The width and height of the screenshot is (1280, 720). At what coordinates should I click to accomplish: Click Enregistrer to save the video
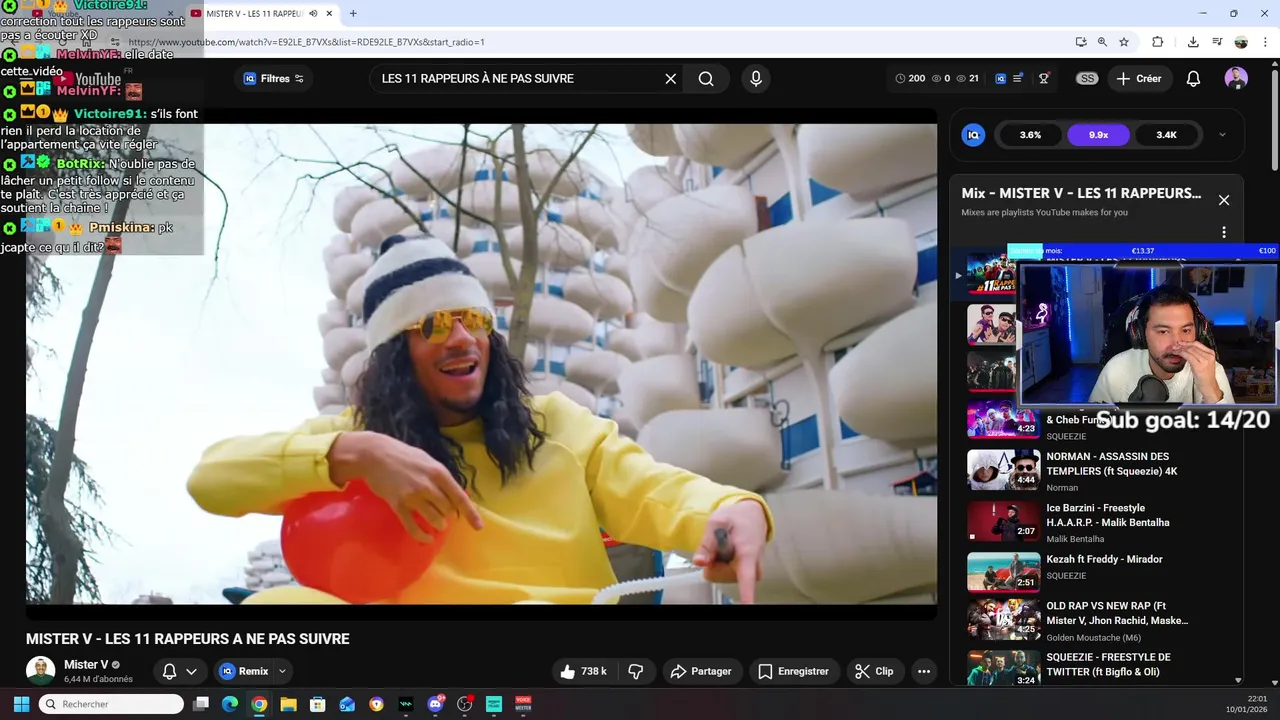(x=793, y=671)
